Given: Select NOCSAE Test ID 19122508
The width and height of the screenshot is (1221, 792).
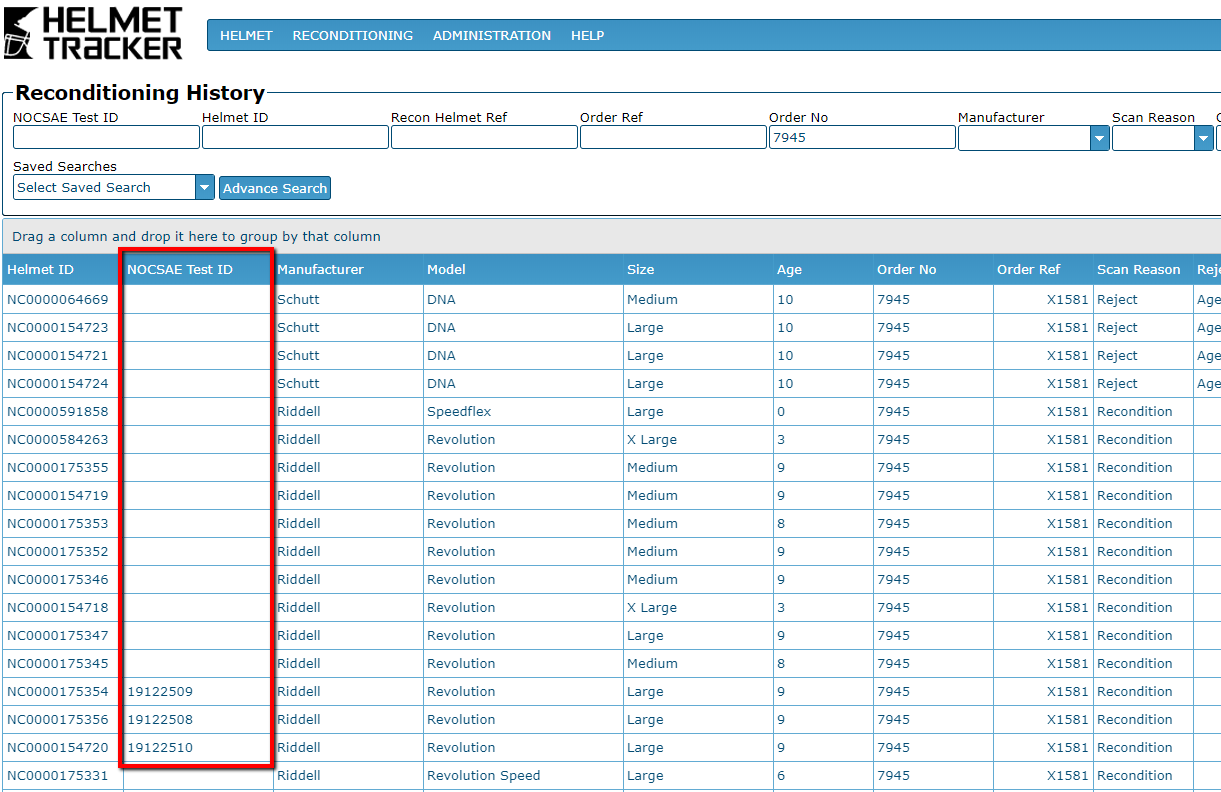Looking at the screenshot, I should [x=160, y=719].
